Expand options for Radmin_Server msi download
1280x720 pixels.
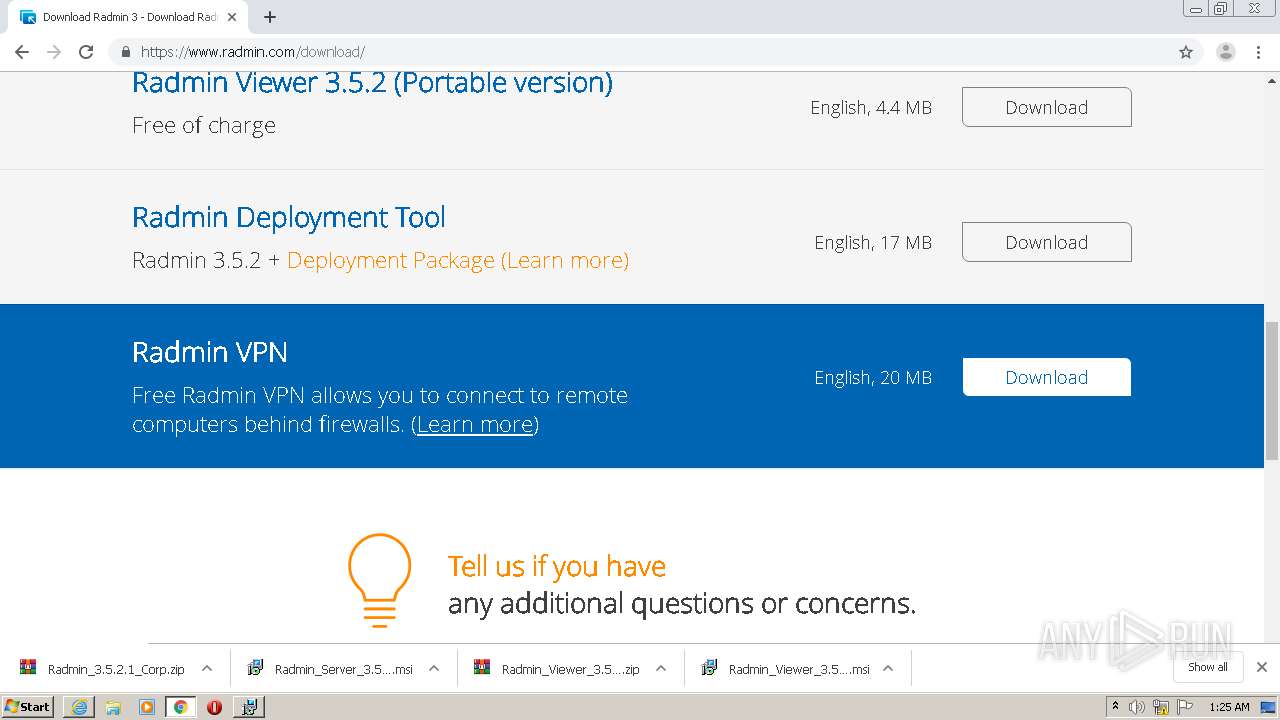pos(434,668)
